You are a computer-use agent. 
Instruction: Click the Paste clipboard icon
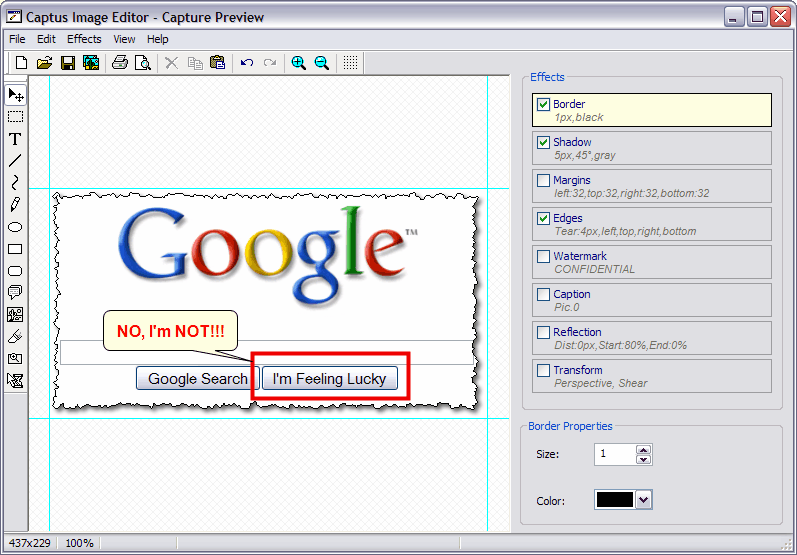218,63
